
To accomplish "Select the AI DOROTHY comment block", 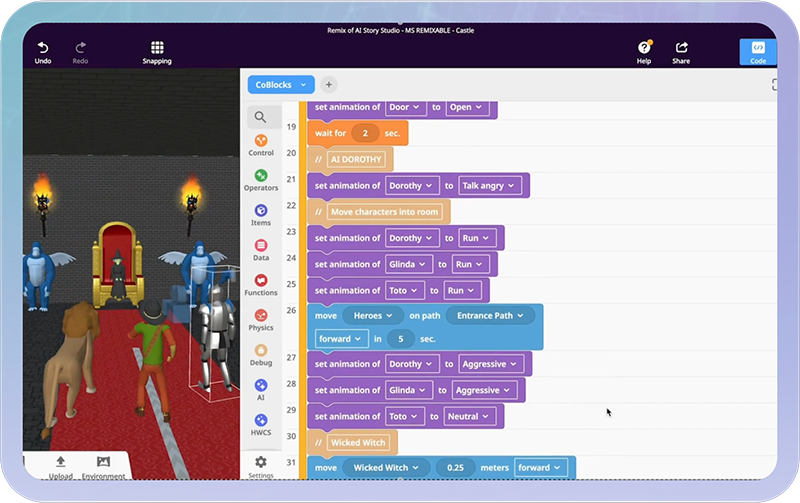I will (350, 159).
